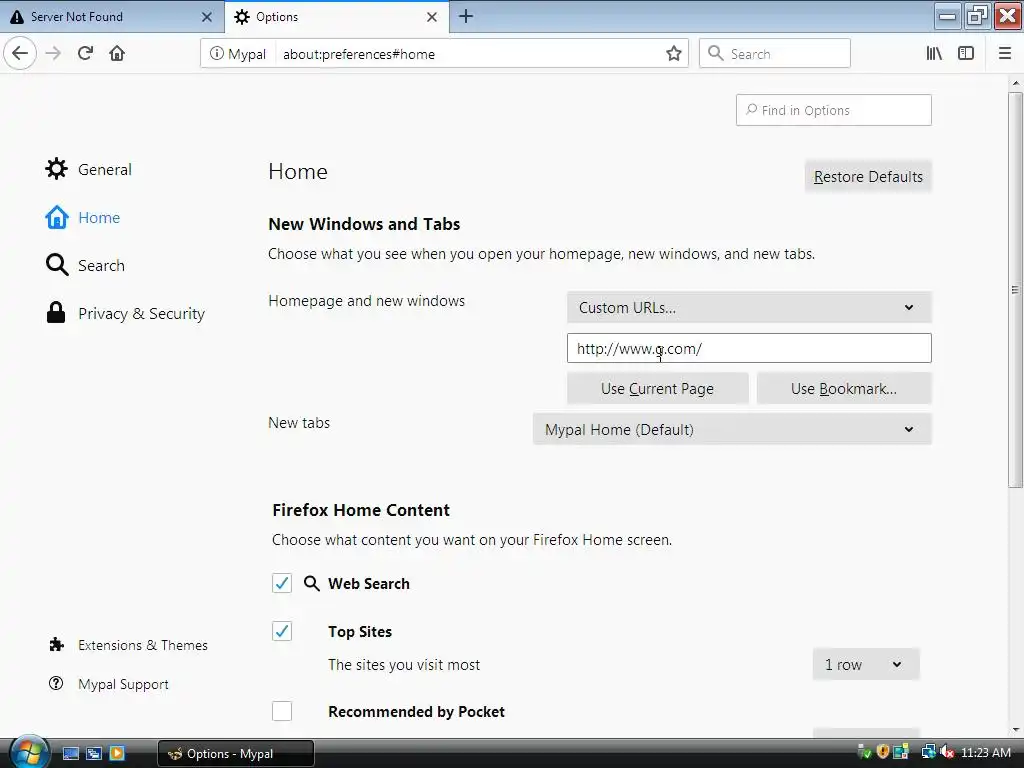Reload the current page

tap(85, 53)
